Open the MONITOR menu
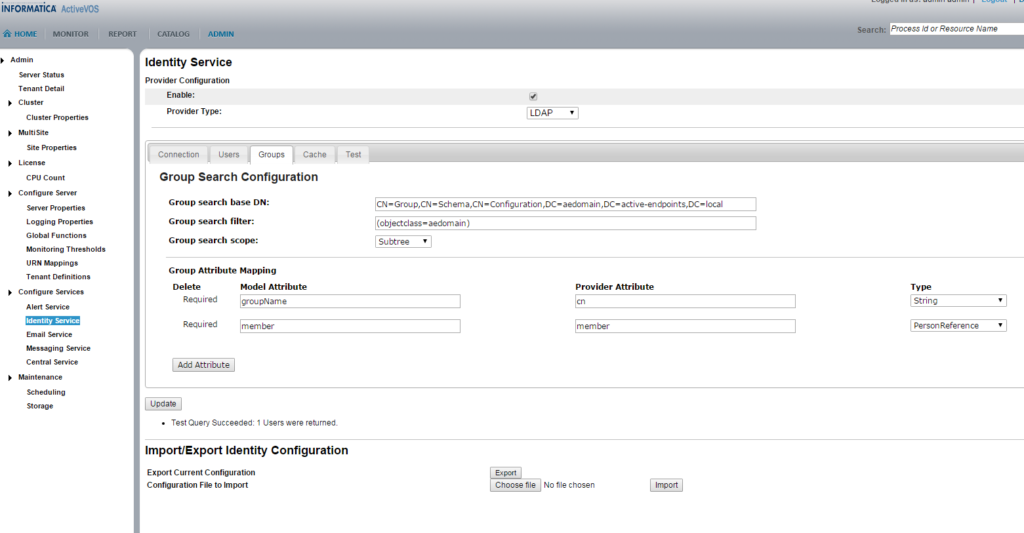The height and width of the screenshot is (533, 1024). tap(71, 34)
